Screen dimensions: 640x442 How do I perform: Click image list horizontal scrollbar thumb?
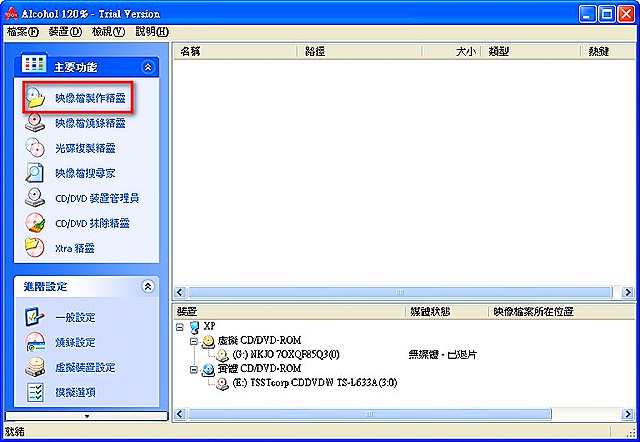point(400,292)
